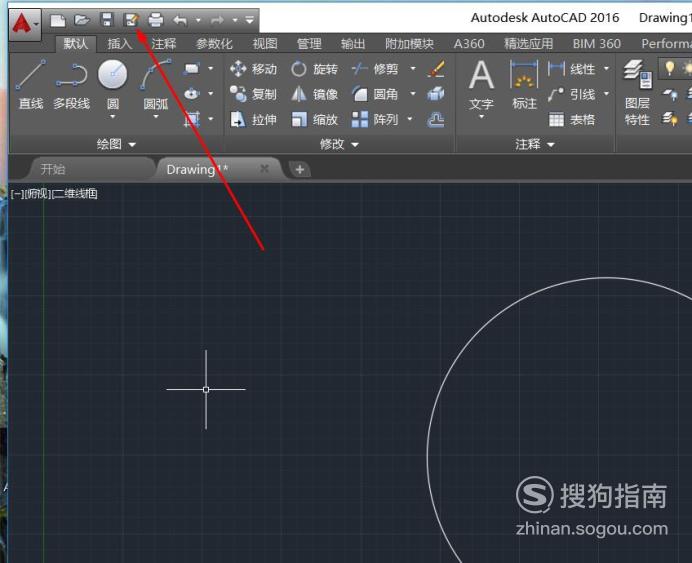Screen dimensions: 692x563
Task: Open the A360 ribbon tab
Action: [469, 44]
